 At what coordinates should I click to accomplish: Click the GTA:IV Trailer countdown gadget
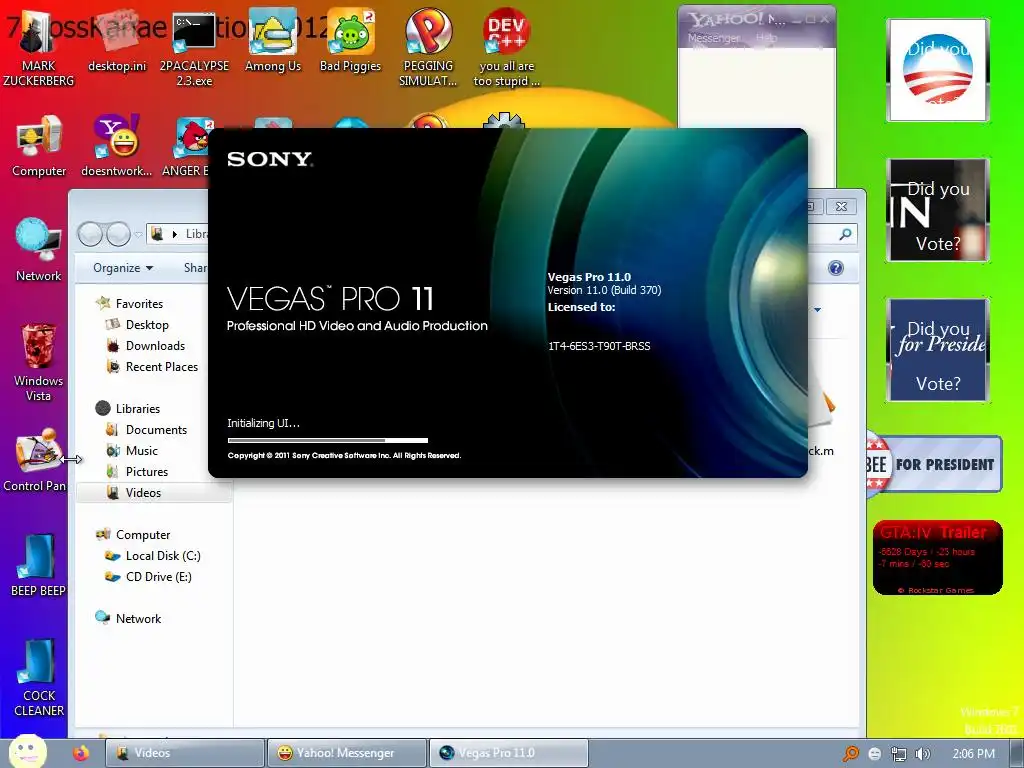tap(937, 557)
